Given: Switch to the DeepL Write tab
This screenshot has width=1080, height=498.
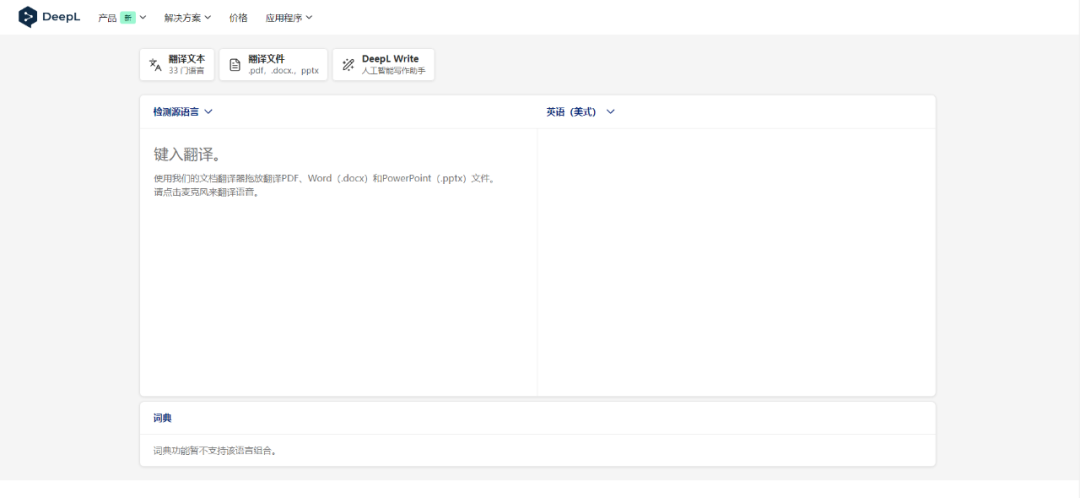Looking at the screenshot, I should point(384,65).
